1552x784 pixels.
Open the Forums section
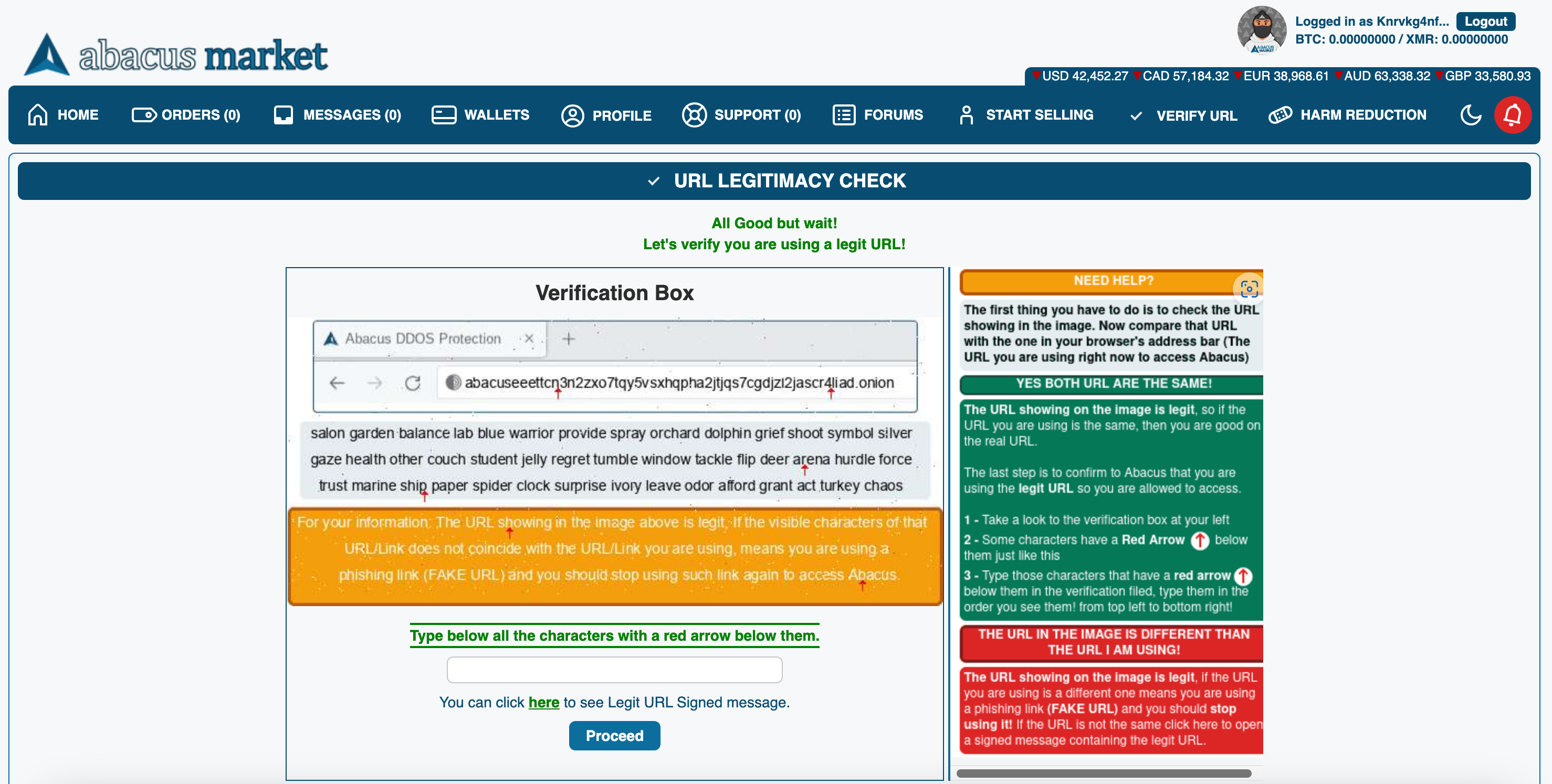click(878, 114)
